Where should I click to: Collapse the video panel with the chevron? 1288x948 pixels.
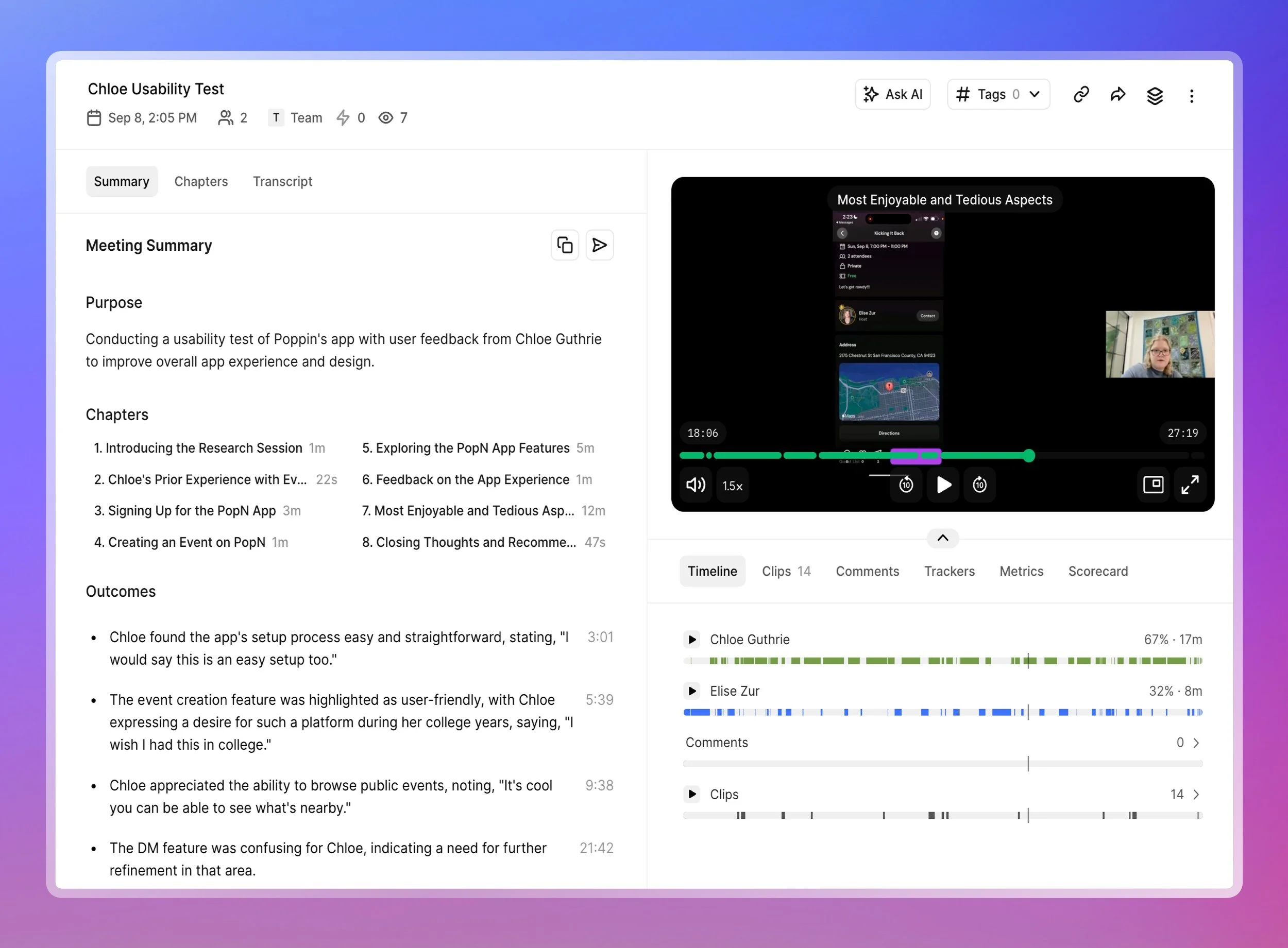942,538
